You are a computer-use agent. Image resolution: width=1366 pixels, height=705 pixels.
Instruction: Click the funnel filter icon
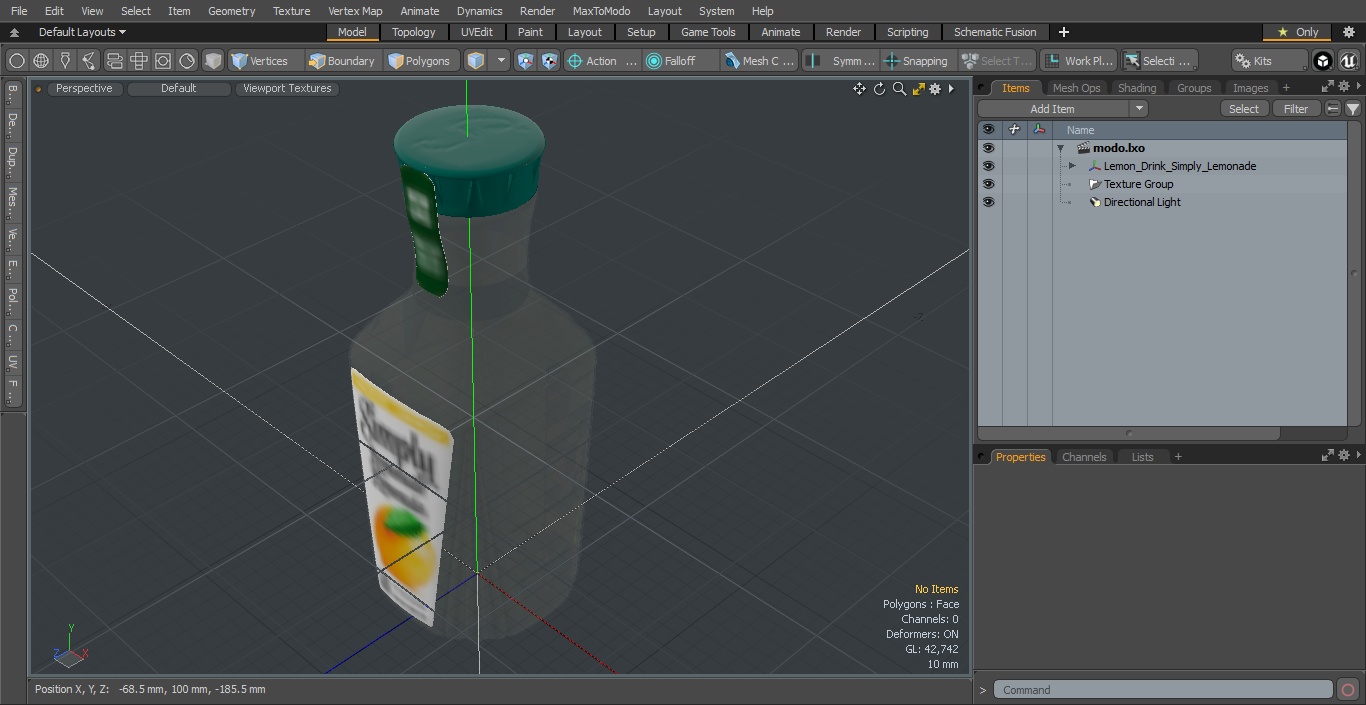pos(1352,109)
